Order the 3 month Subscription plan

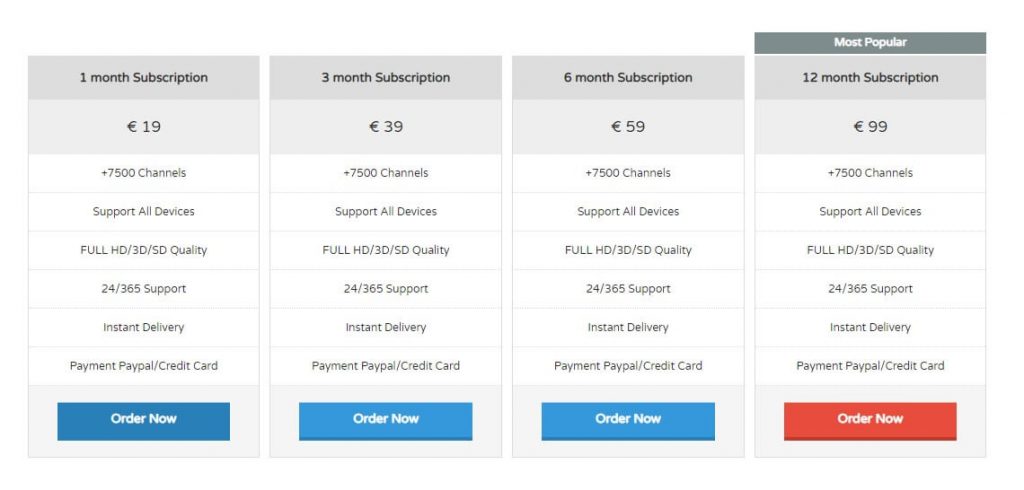pyautogui.click(x=385, y=421)
